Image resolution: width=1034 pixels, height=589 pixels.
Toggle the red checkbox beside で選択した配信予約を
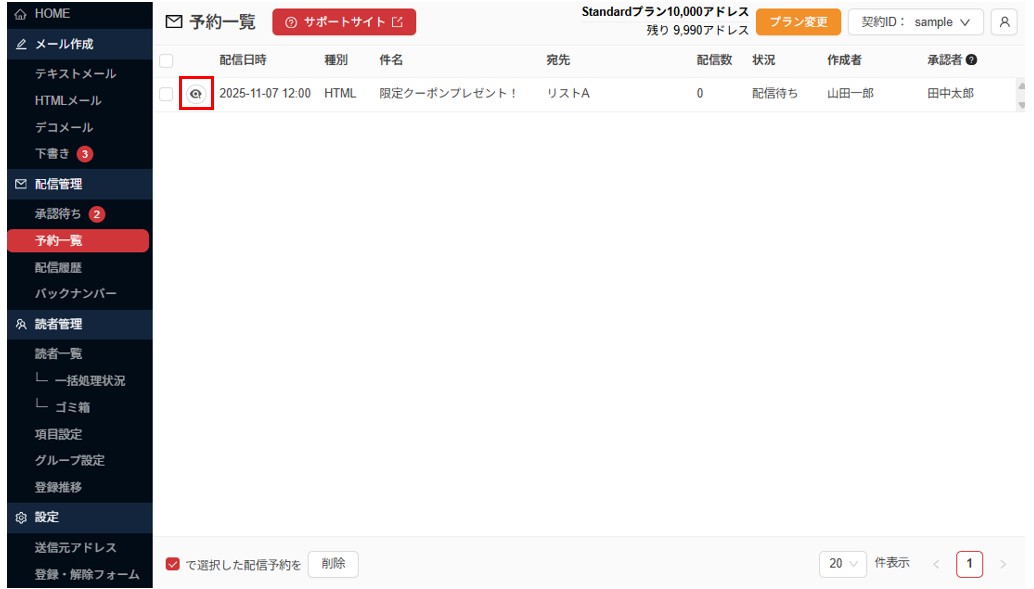point(173,564)
